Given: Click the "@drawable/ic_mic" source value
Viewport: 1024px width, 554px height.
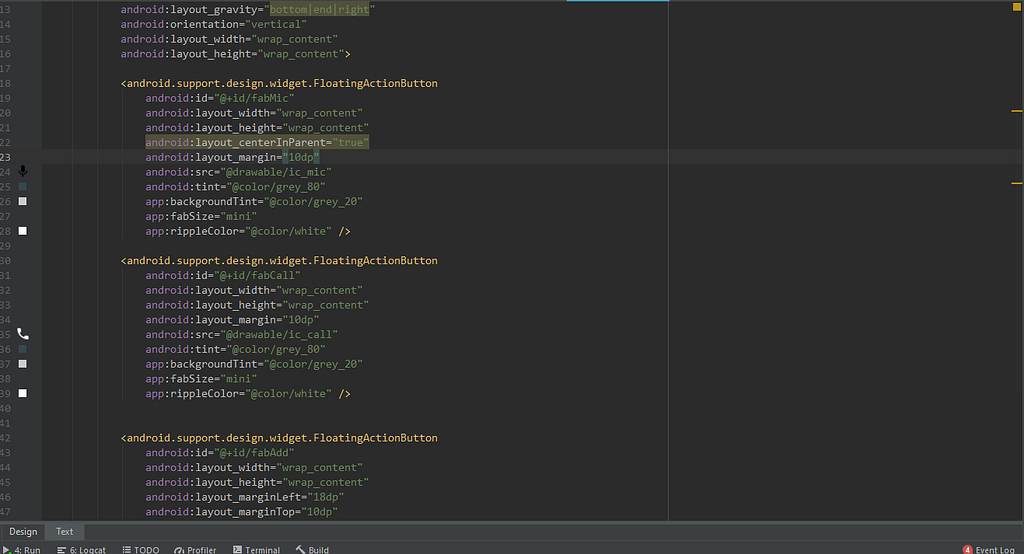Looking at the screenshot, I should 276,172.
